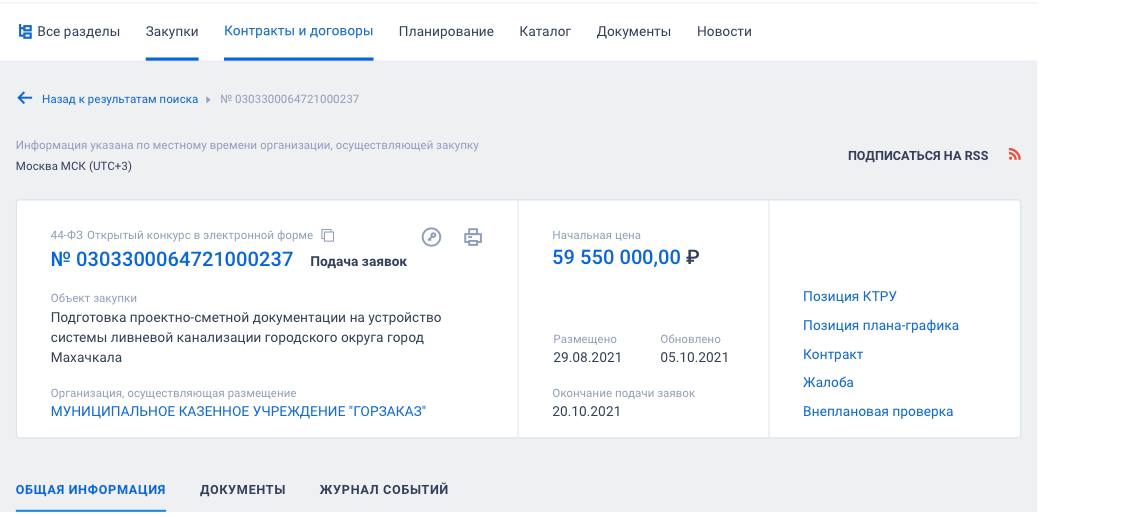The width and height of the screenshot is (1125, 517).
Task: Switch to the ДОКУМЕНТЫ tab
Action: 243,490
